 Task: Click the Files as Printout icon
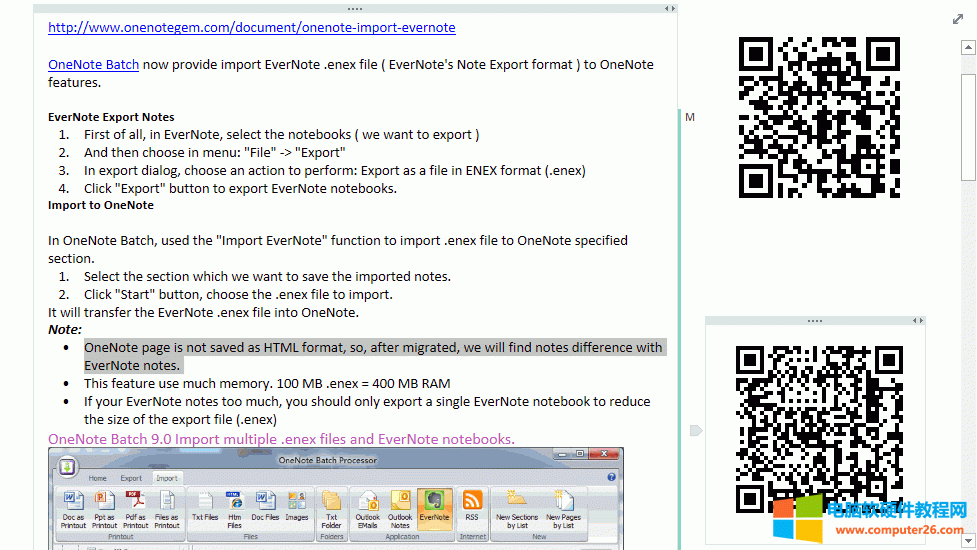point(166,510)
